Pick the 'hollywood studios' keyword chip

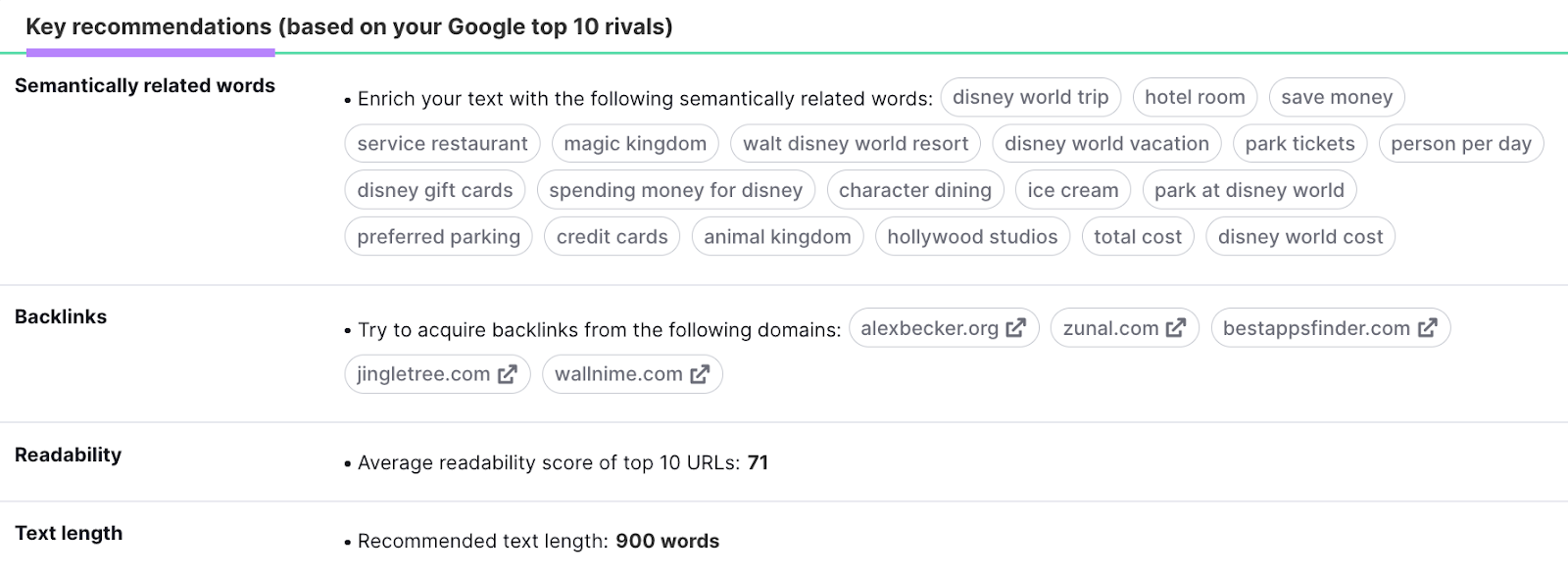971,236
